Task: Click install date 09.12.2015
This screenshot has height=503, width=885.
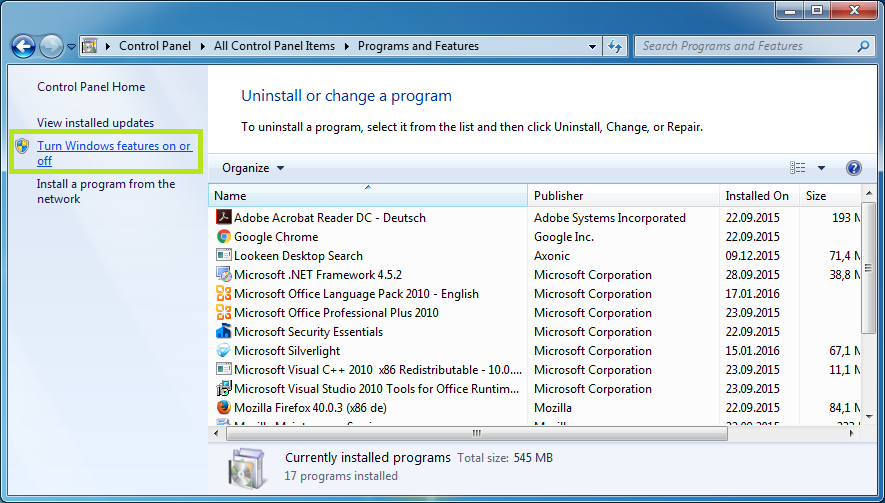Action: [x=752, y=256]
